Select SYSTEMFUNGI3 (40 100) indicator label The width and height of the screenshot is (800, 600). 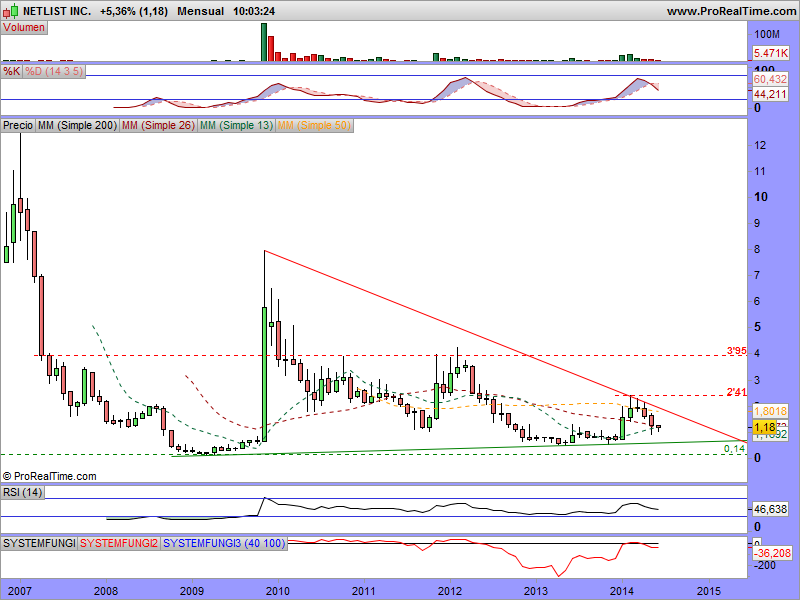(224, 543)
